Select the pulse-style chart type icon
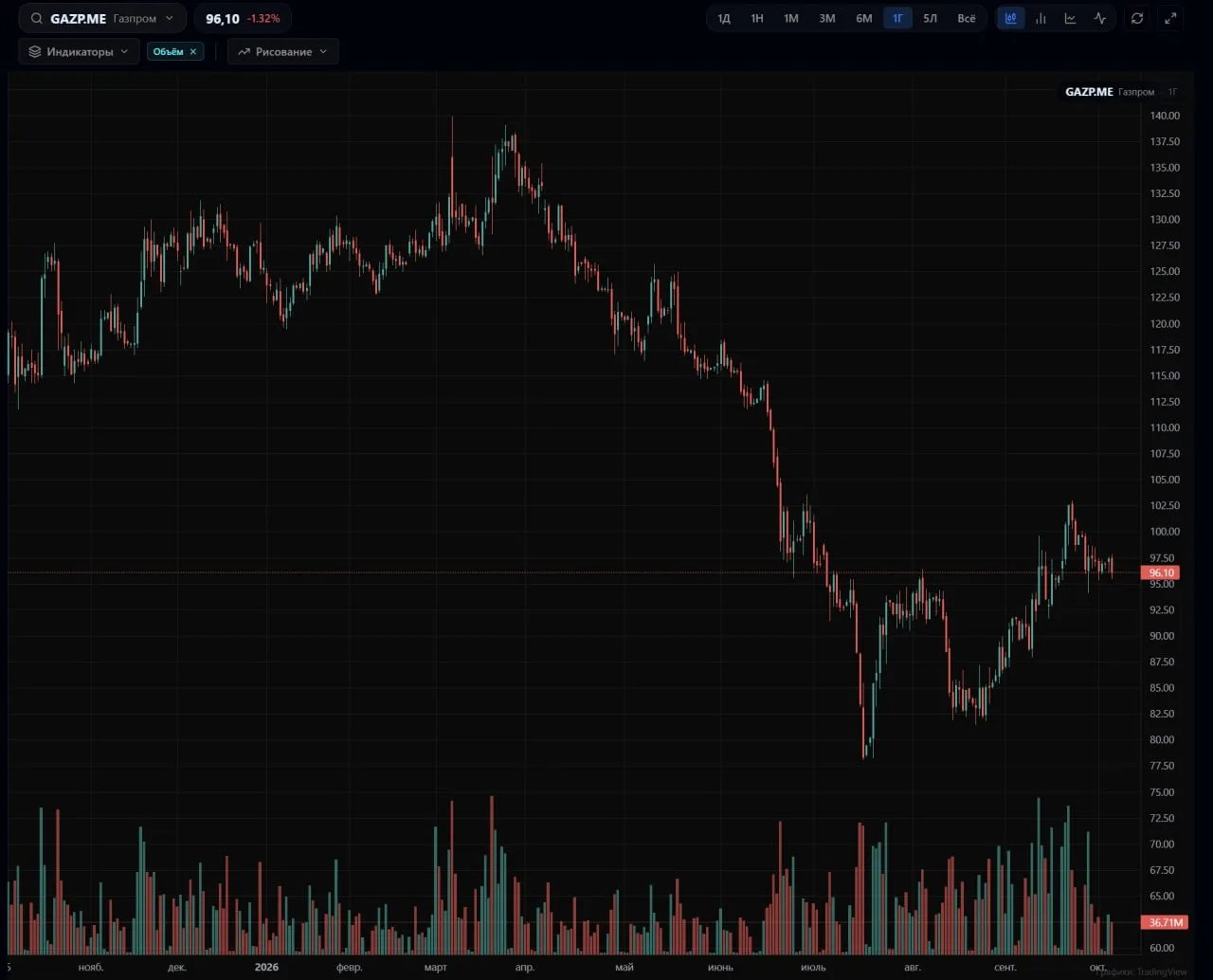Image resolution: width=1213 pixels, height=980 pixels. (1100, 18)
